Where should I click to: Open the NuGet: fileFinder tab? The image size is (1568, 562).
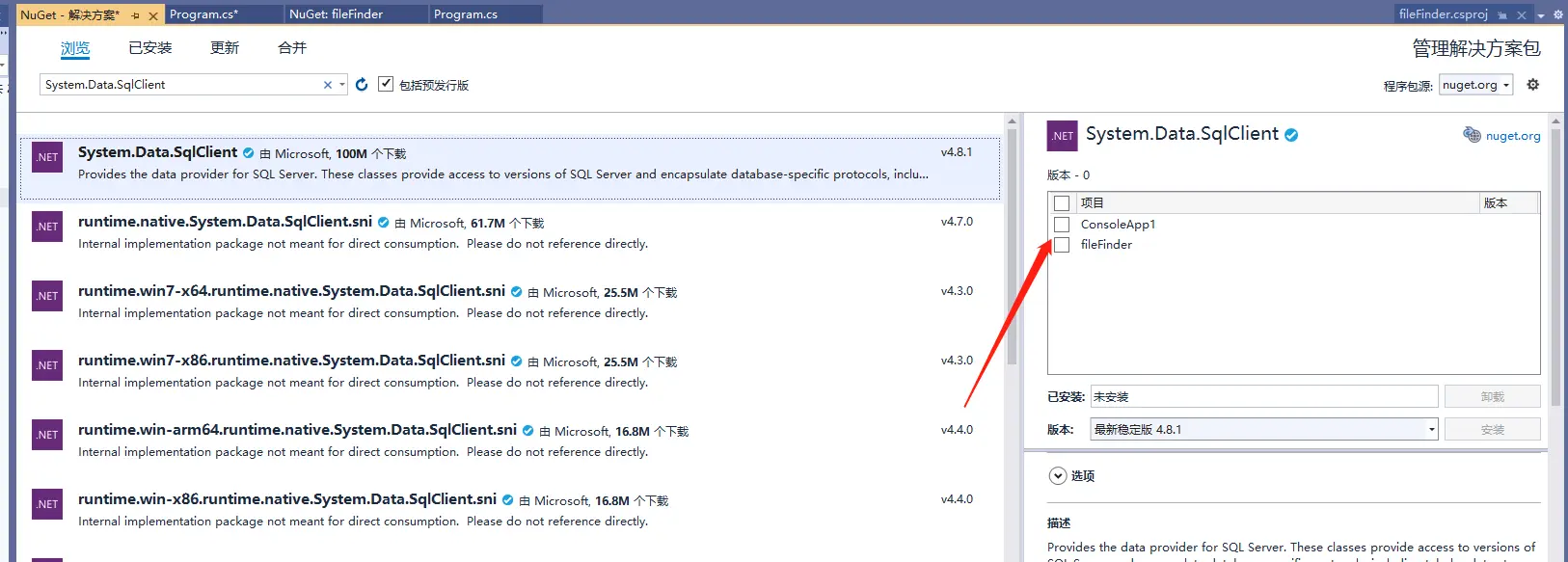[357, 14]
